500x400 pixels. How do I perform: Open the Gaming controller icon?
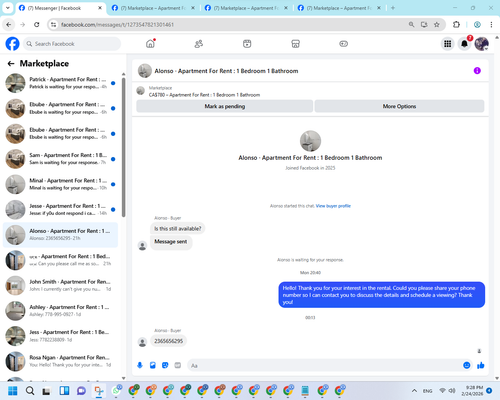344,44
